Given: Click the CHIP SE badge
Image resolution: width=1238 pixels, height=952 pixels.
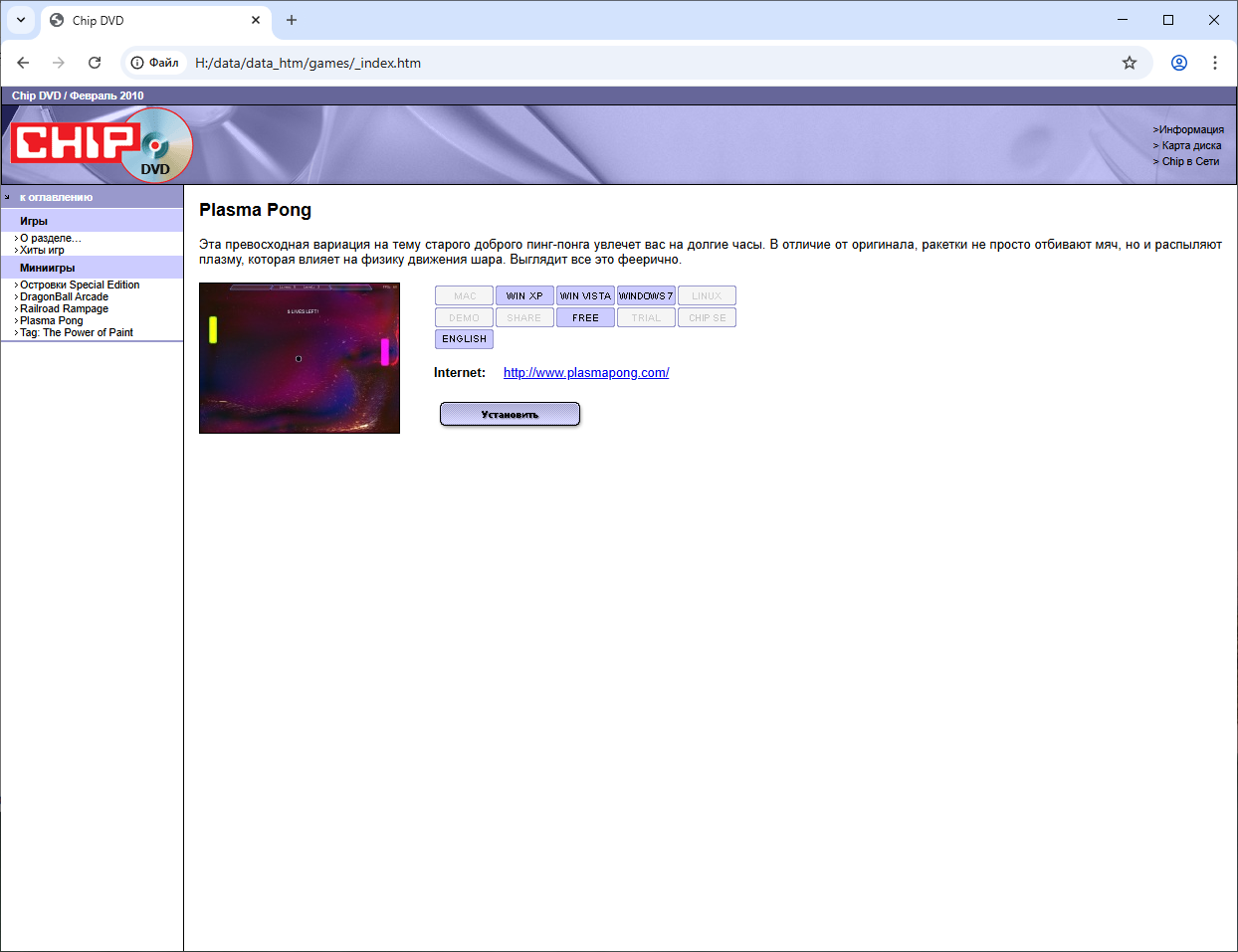Looking at the screenshot, I should (707, 317).
